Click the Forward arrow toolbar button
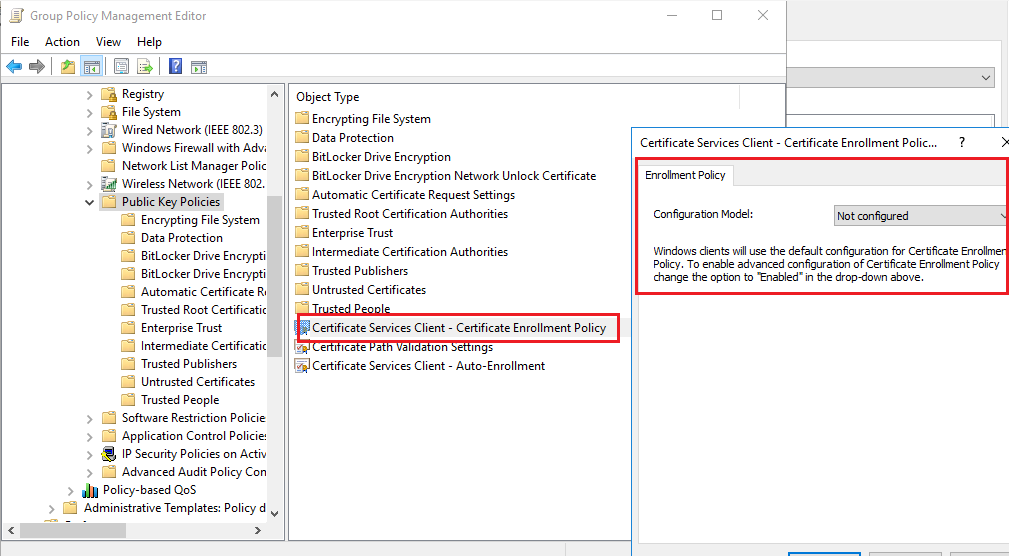This screenshot has width=1009, height=556. pos(37,66)
